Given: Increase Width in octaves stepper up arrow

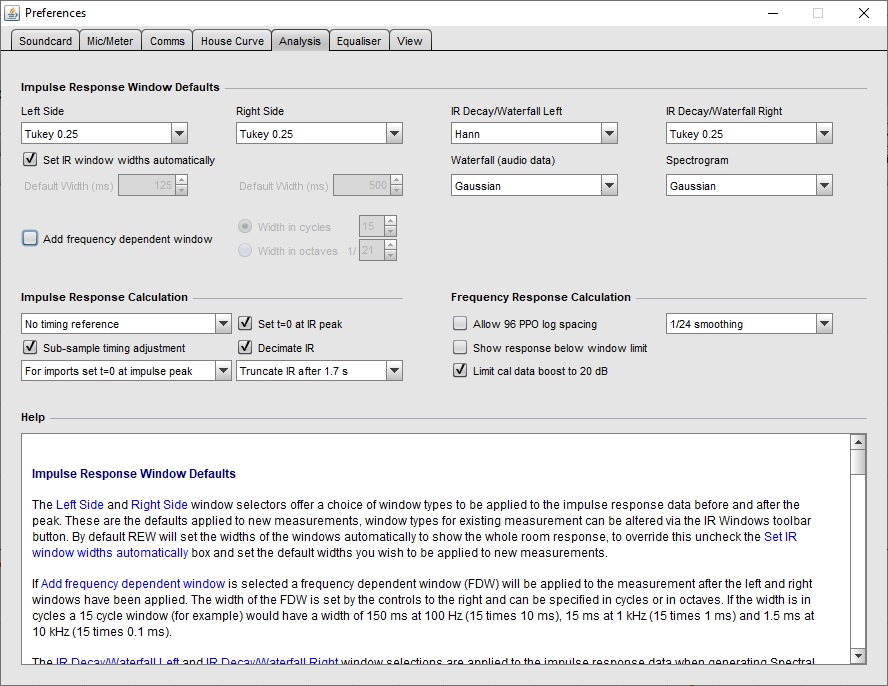Looking at the screenshot, I should 390,245.
